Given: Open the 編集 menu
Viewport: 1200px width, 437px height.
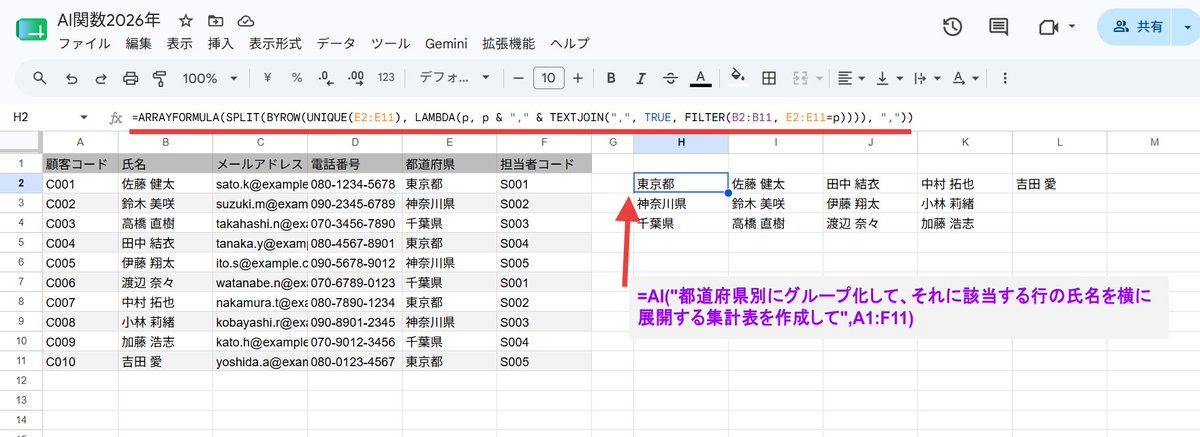Looking at the screenshot, I should coord(139,44).
